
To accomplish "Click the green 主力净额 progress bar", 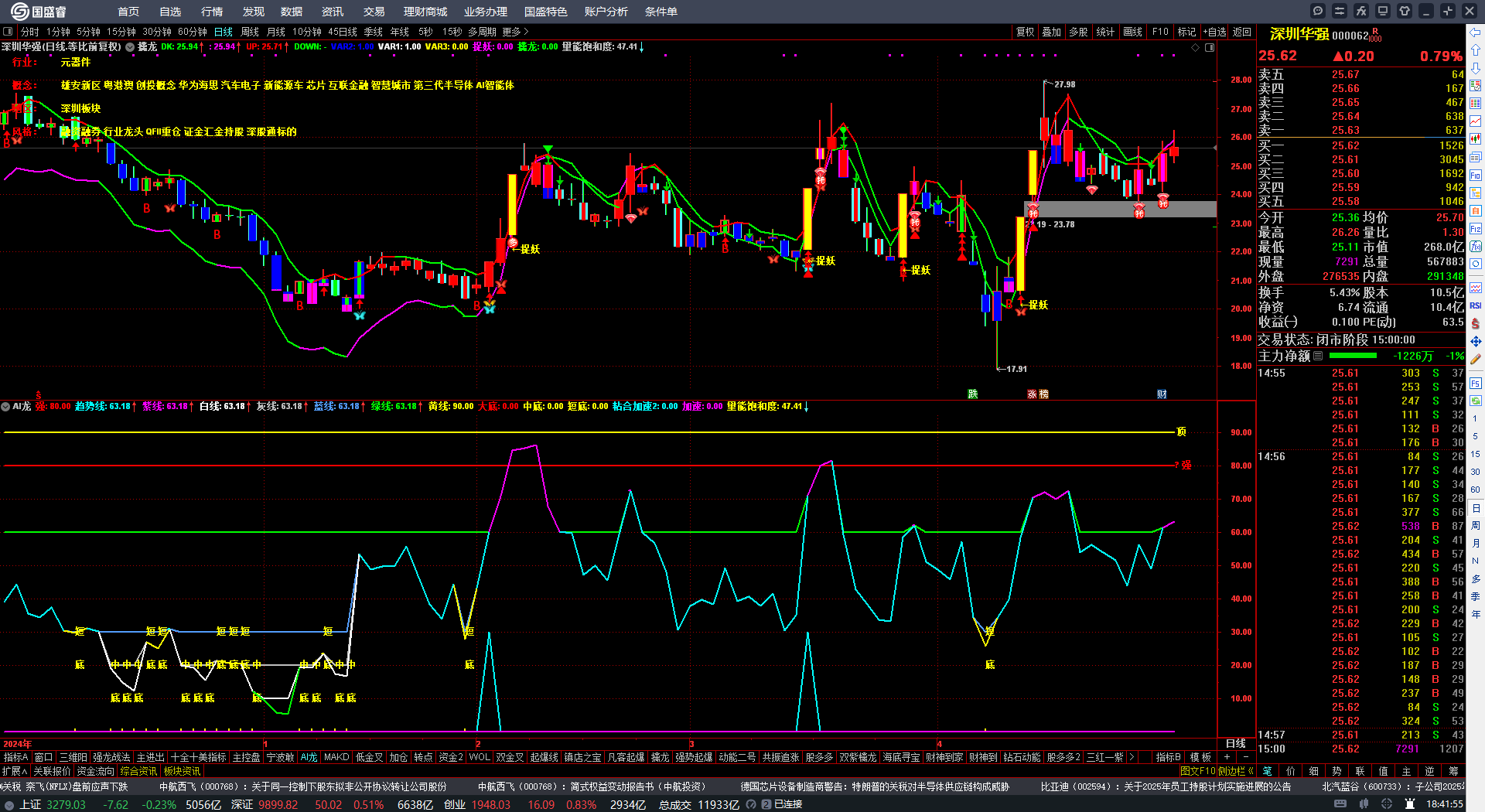I will point(1352,356).
